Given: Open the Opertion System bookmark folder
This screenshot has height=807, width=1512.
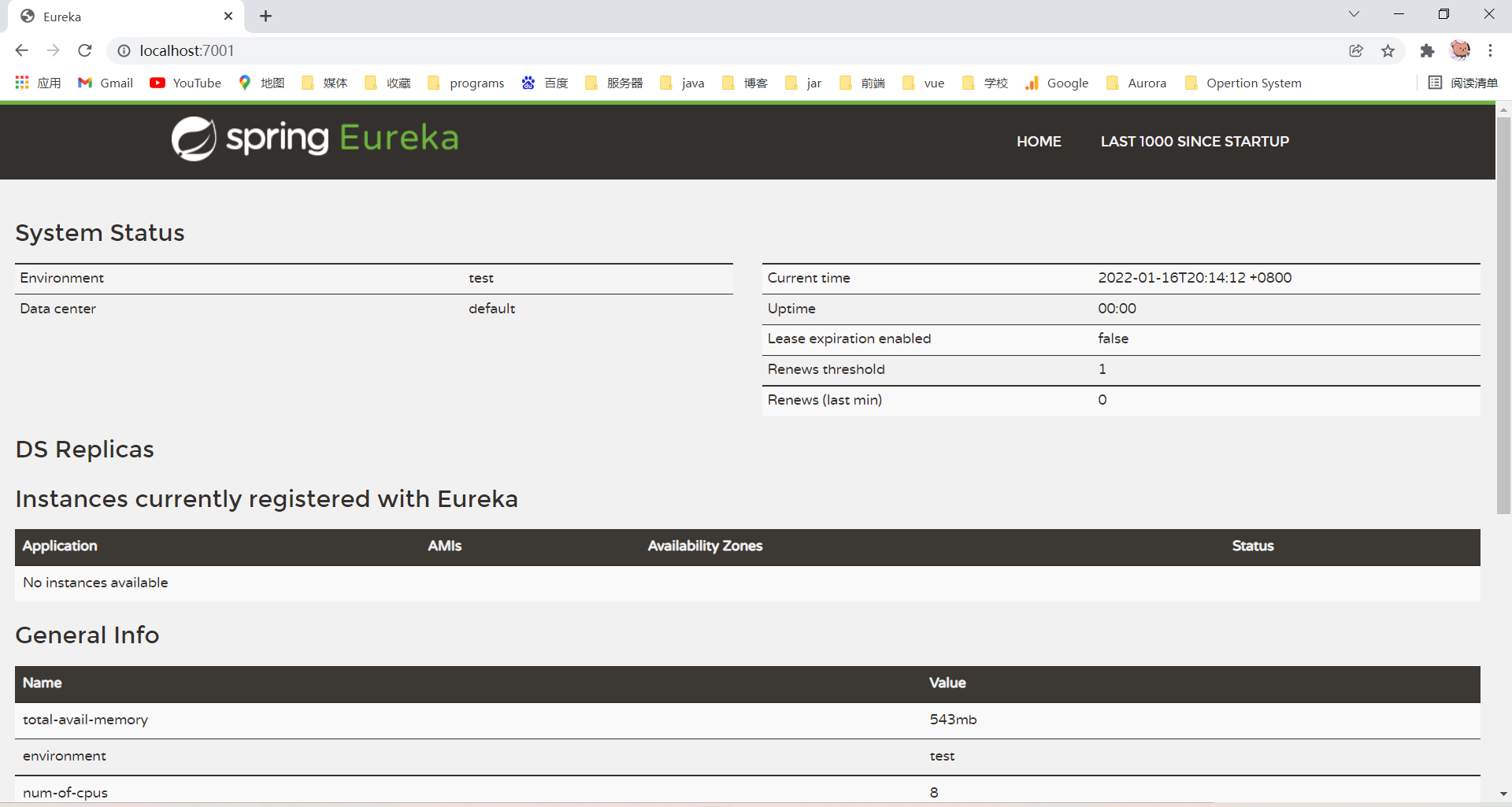Looking at the screenshot, I should (x=1243, y=83).
